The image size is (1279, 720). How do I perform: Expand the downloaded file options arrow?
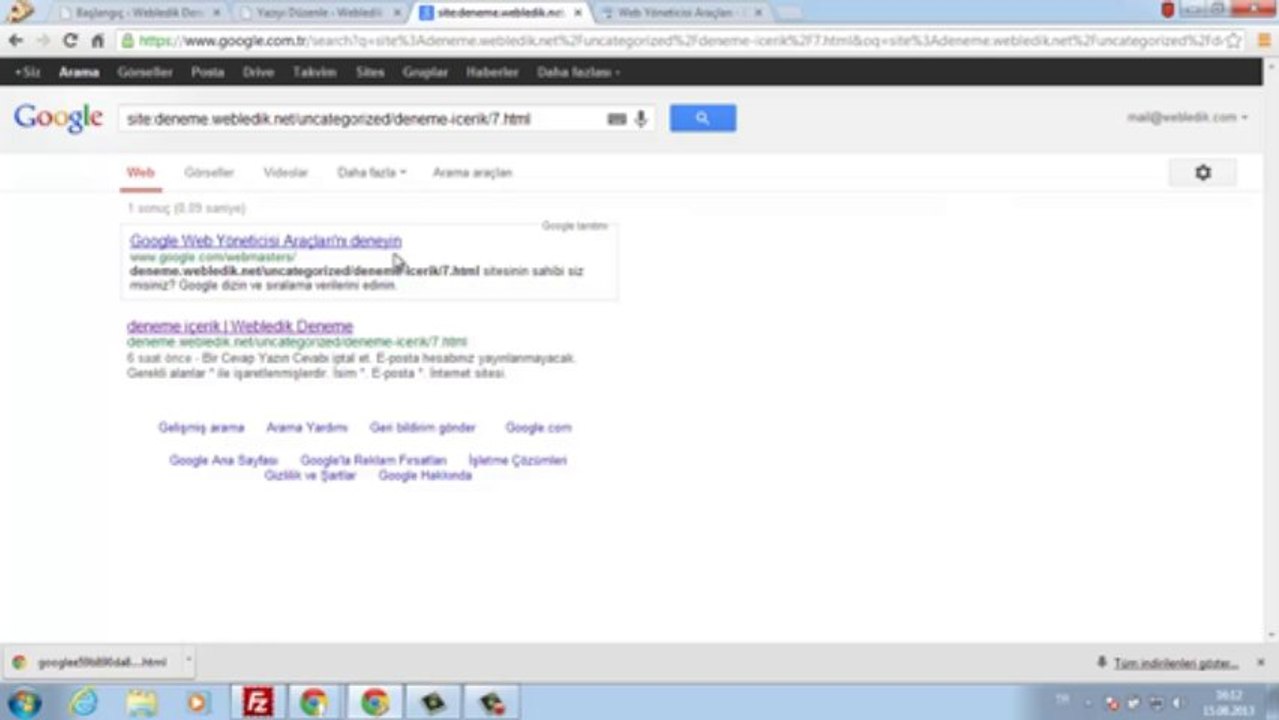(188, 662)
